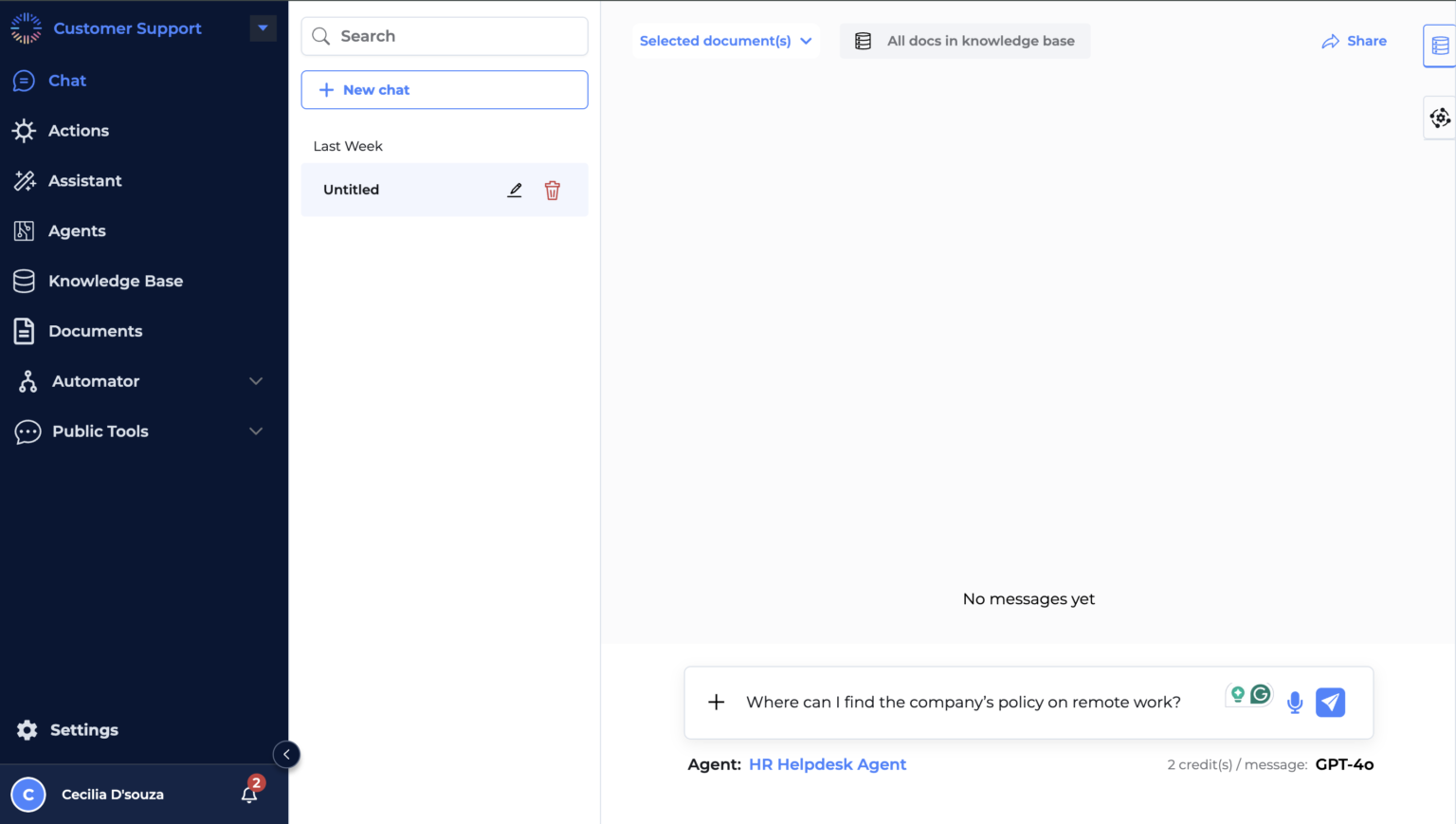Screen dimensions: 1456x824
Task: Open the Selected document(s) dropdown
Action: click(x=726, y=41)
